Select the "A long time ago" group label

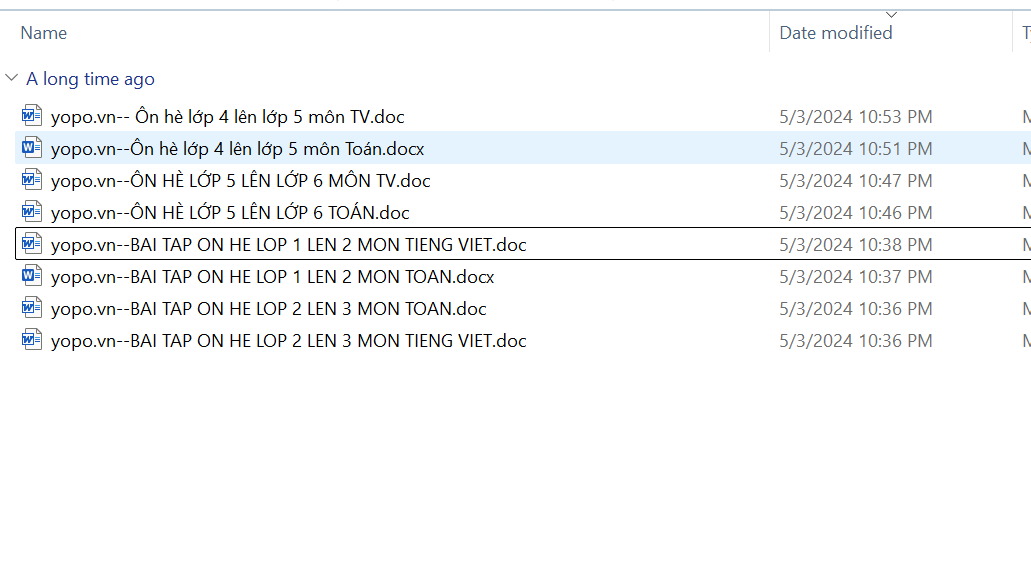[90, 79]
